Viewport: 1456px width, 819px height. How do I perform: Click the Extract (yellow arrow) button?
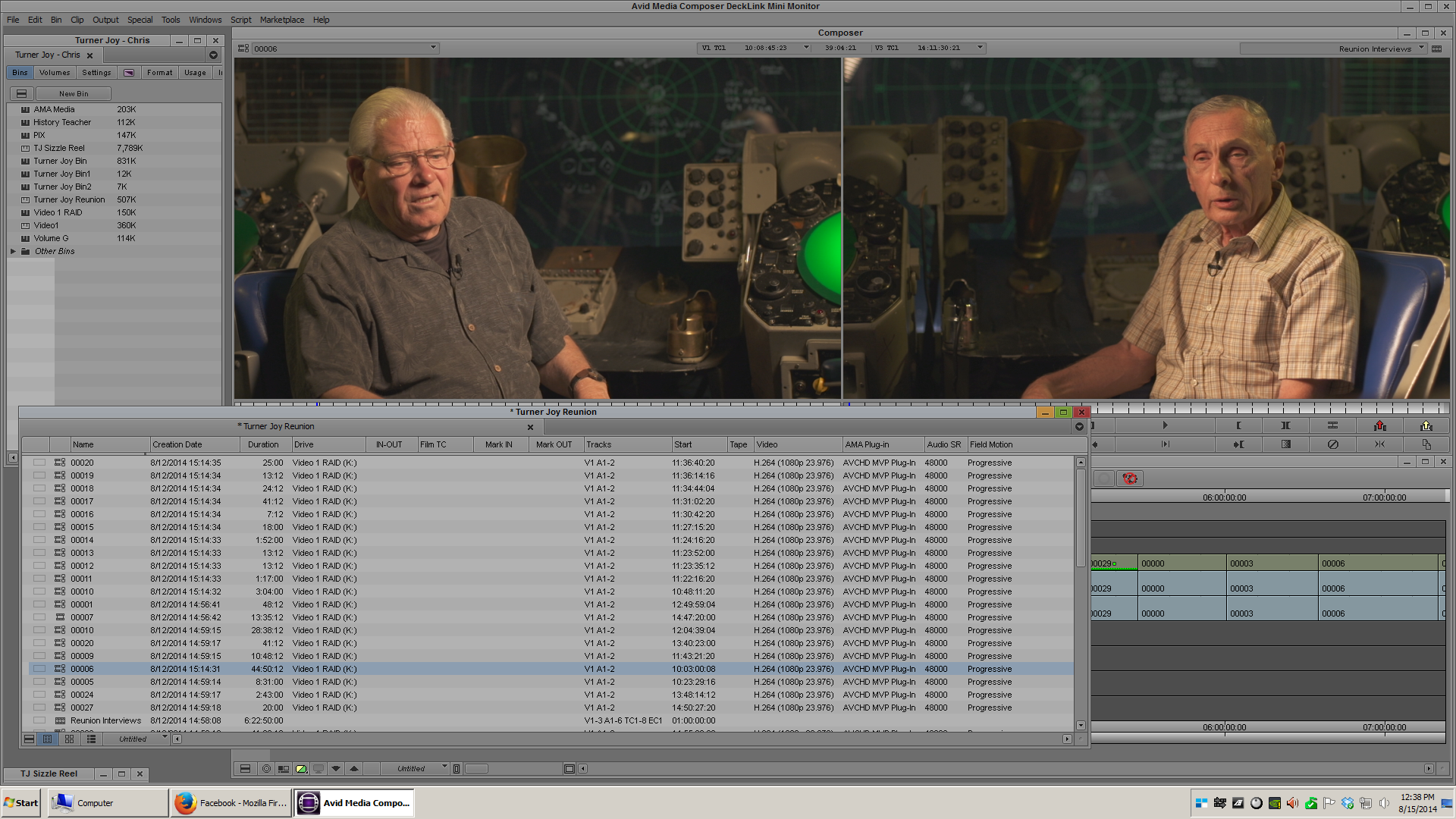pos(1426,425)
